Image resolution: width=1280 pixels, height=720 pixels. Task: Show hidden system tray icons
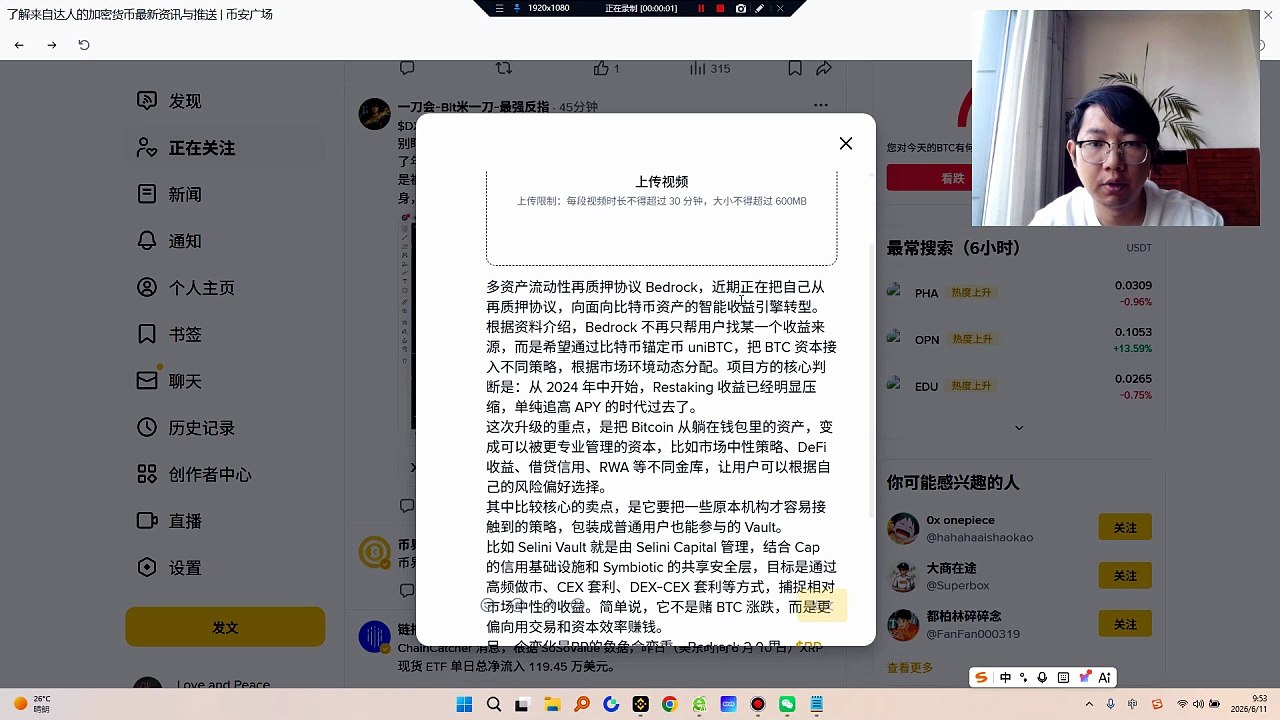(x=1089, y=704)
